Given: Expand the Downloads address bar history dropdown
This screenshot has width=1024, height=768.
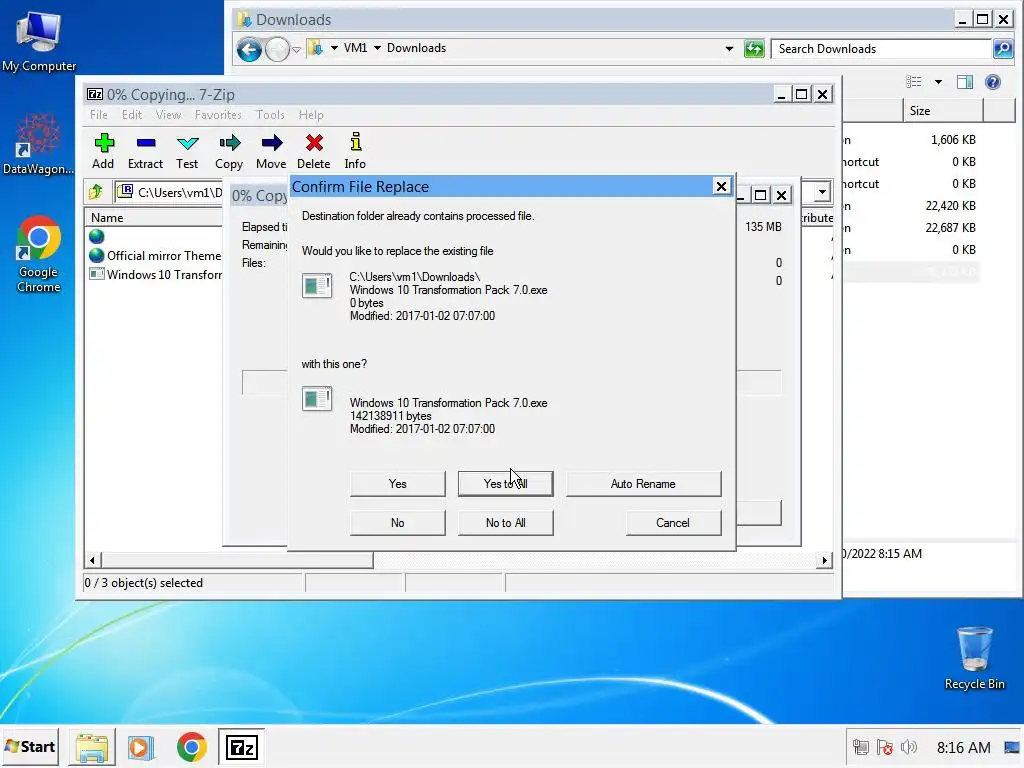Looking at the screenshot, I should 729,48.
